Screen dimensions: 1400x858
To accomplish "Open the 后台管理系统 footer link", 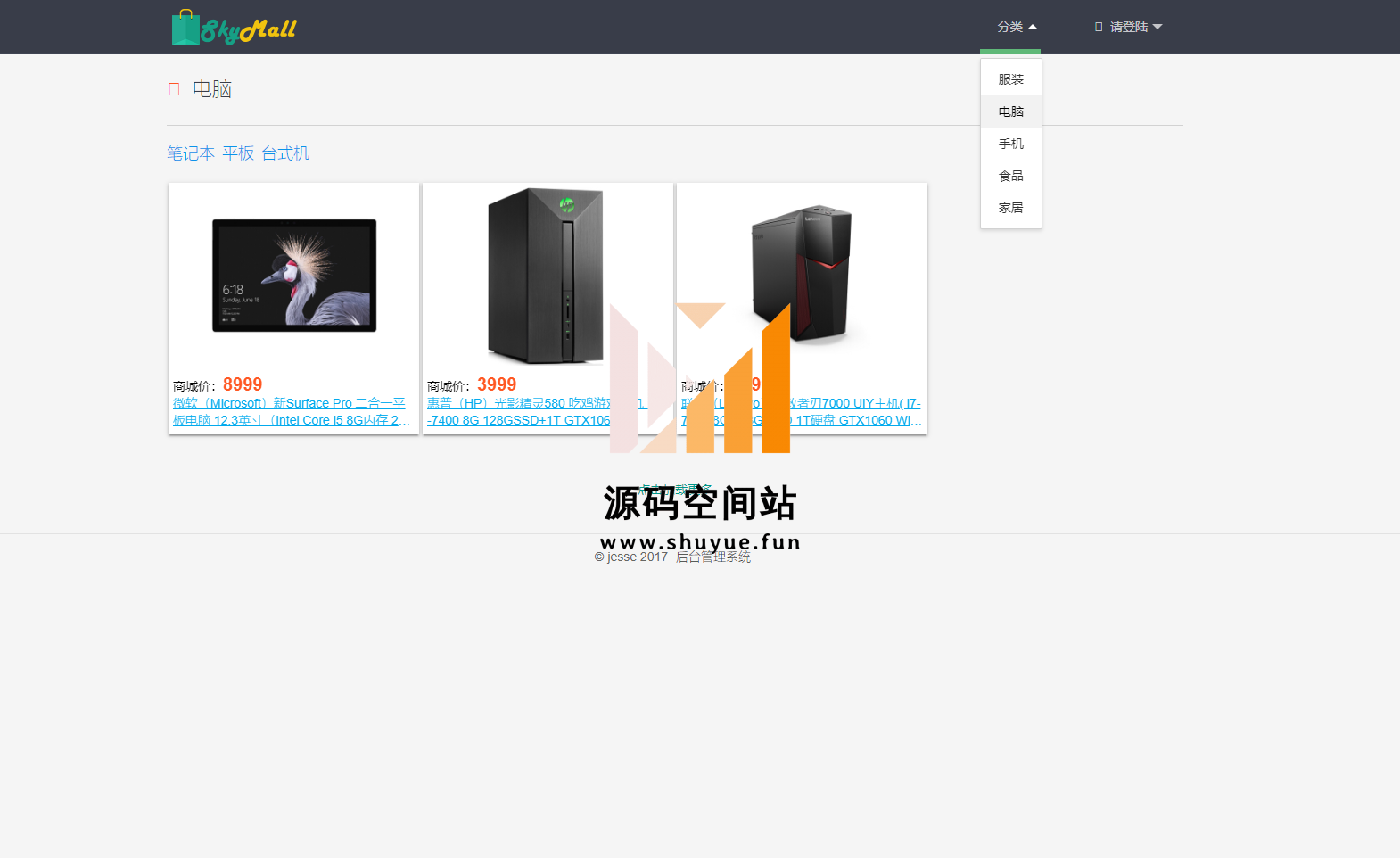I will coord(713,557).
